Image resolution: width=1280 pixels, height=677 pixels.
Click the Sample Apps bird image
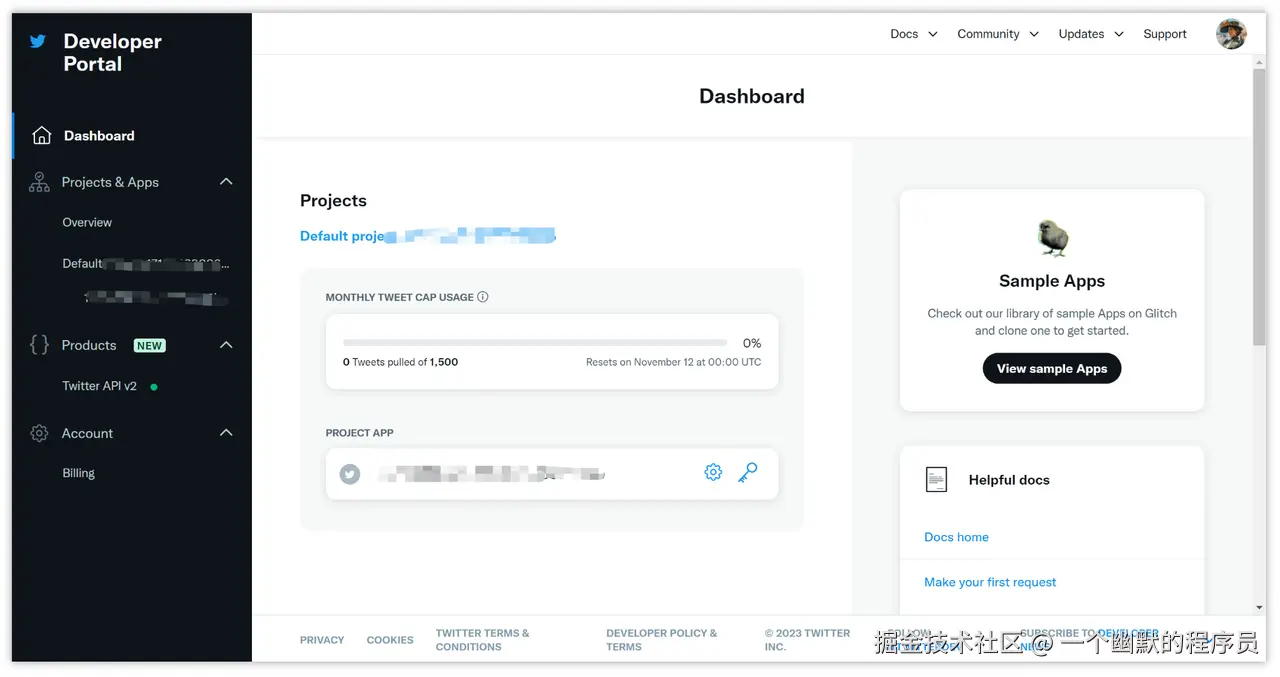pos(1052,238)
